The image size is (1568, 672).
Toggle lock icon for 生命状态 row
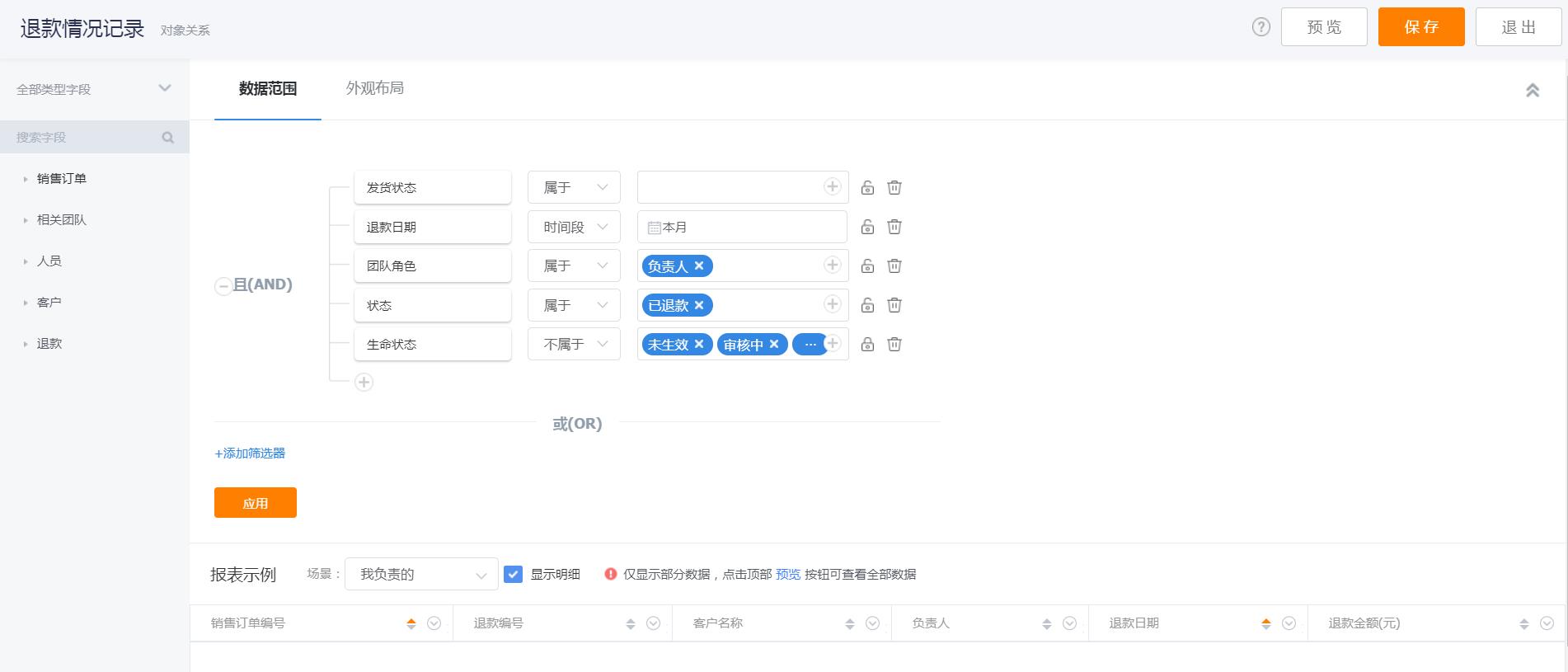coord(867,345)
